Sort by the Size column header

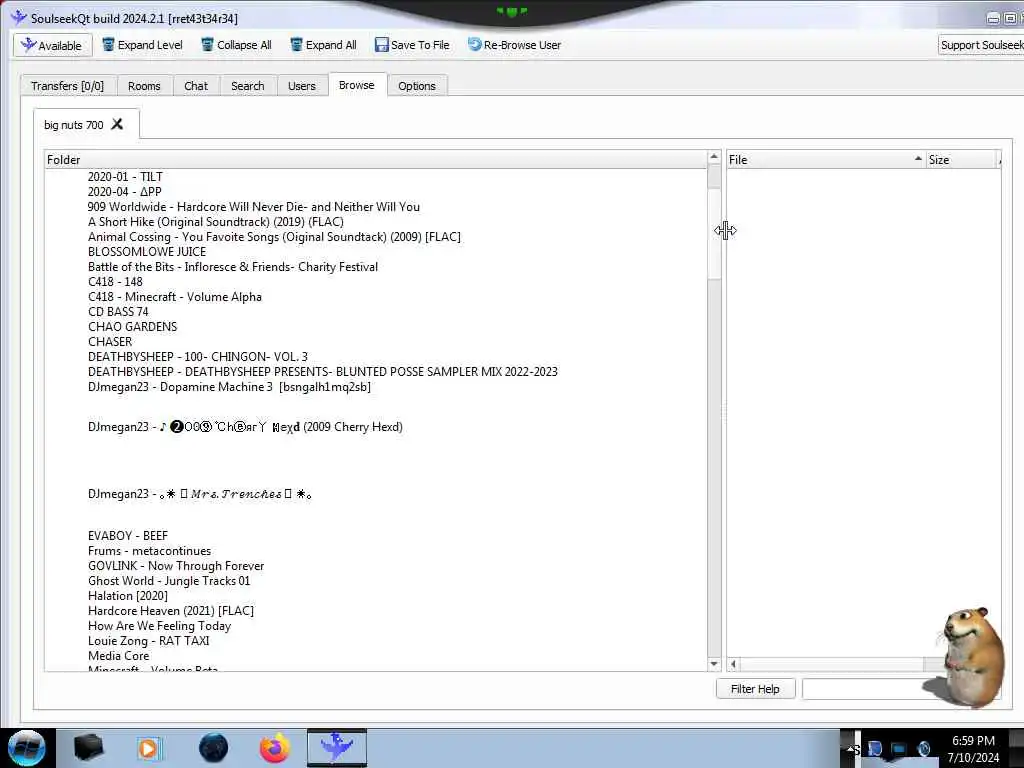pyautogui.click(x=963, y=159)
